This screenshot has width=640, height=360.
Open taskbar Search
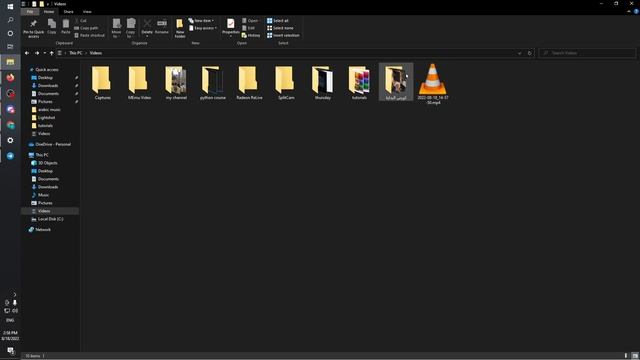point(10,20)
